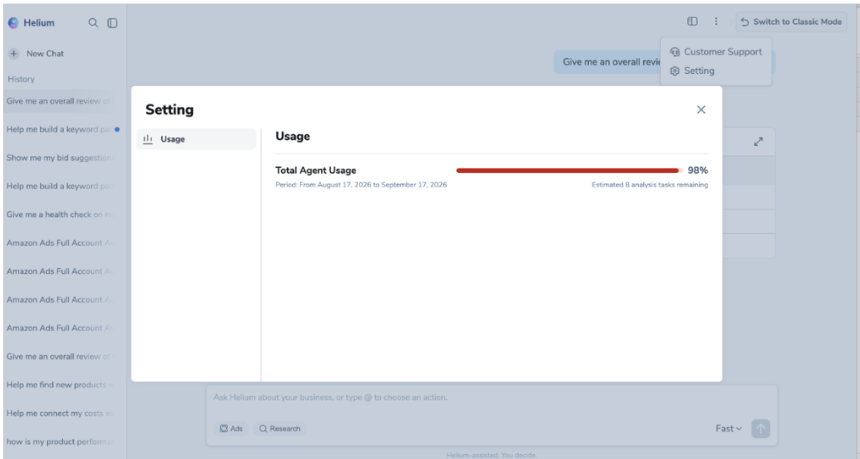Click 'Estimated 8 analysis tasks remaining' text
860x459 pixels.
pyautogui.click(x=649, y=185)
